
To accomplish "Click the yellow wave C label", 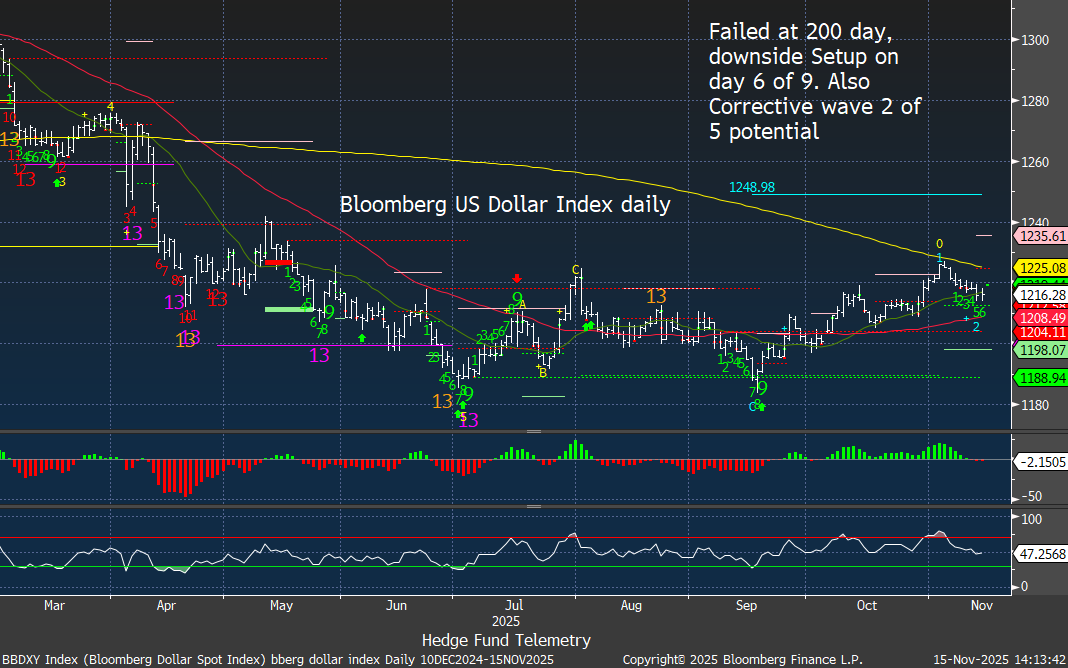I will pyautogui.click(x=576, y=269).
